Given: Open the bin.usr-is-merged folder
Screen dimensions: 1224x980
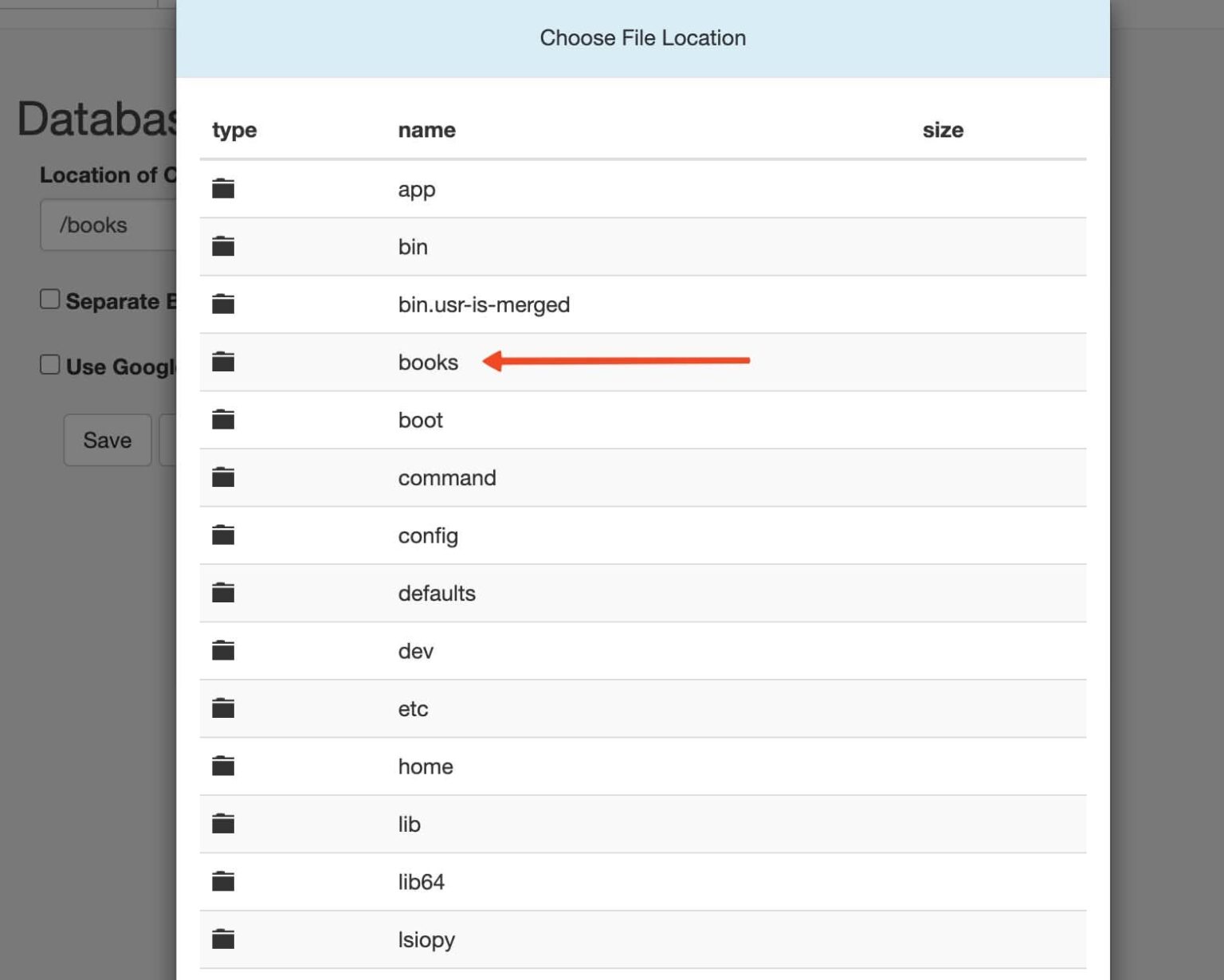Looking at the screenshot, I should (x=484, y=304).
